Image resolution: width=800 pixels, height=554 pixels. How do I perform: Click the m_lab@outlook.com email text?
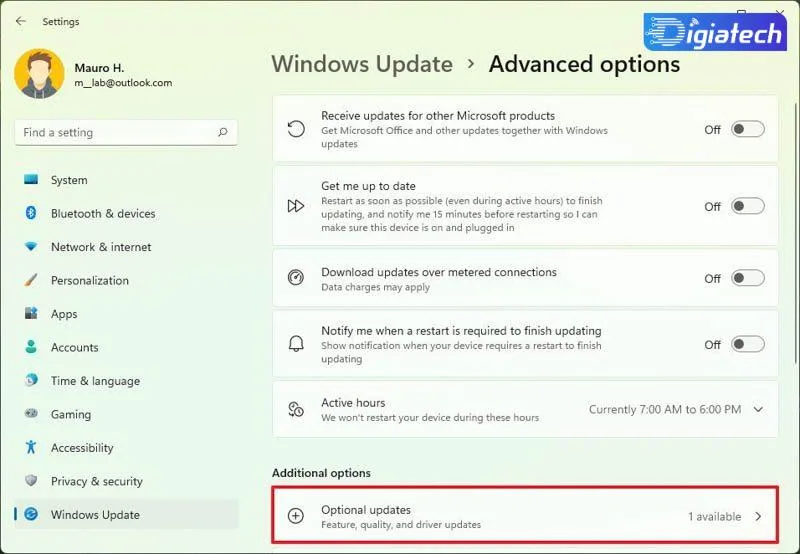pos(123,83)
